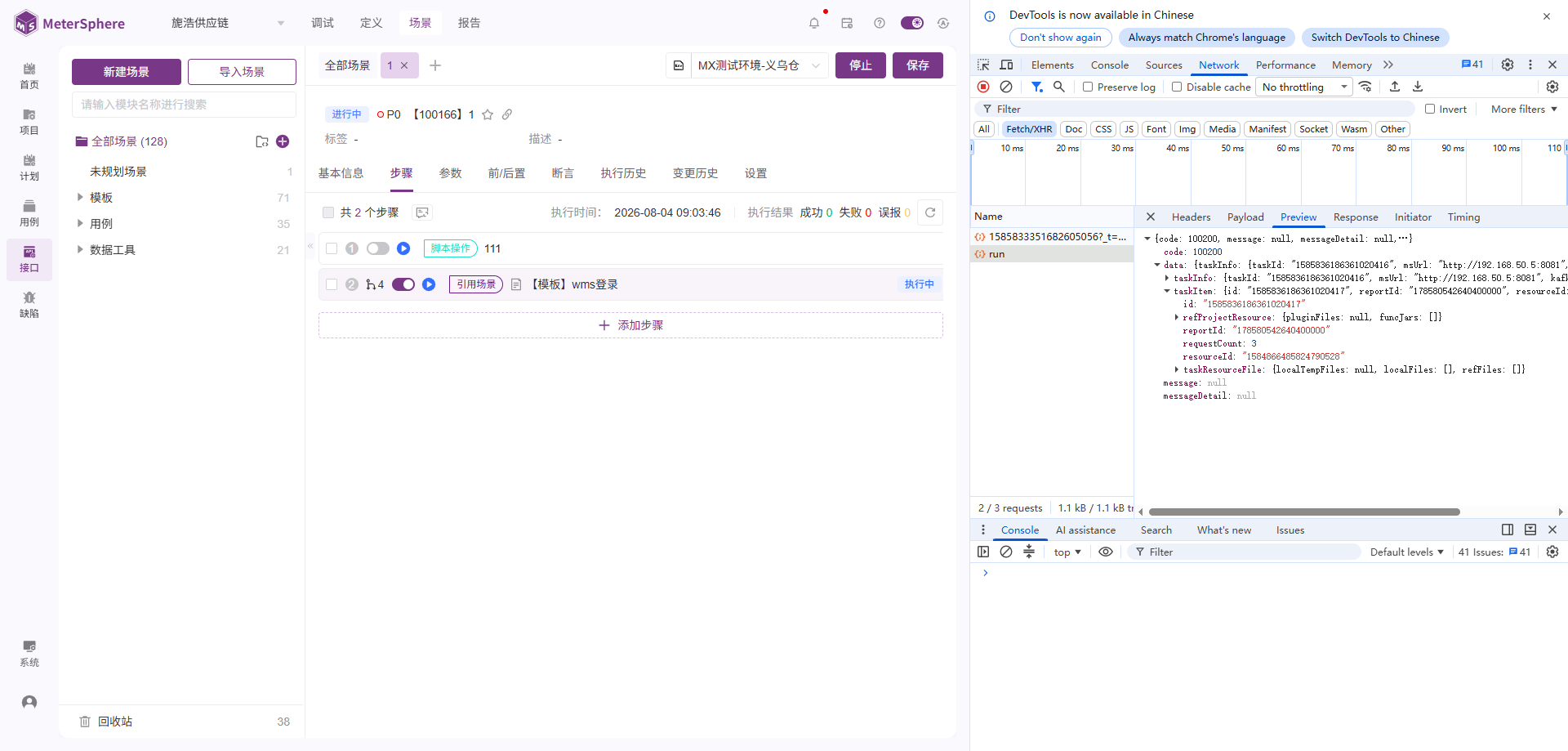Expand the 模板 module
The image size is (1568, 751).
pyautogui.click(x=80, y=197)
